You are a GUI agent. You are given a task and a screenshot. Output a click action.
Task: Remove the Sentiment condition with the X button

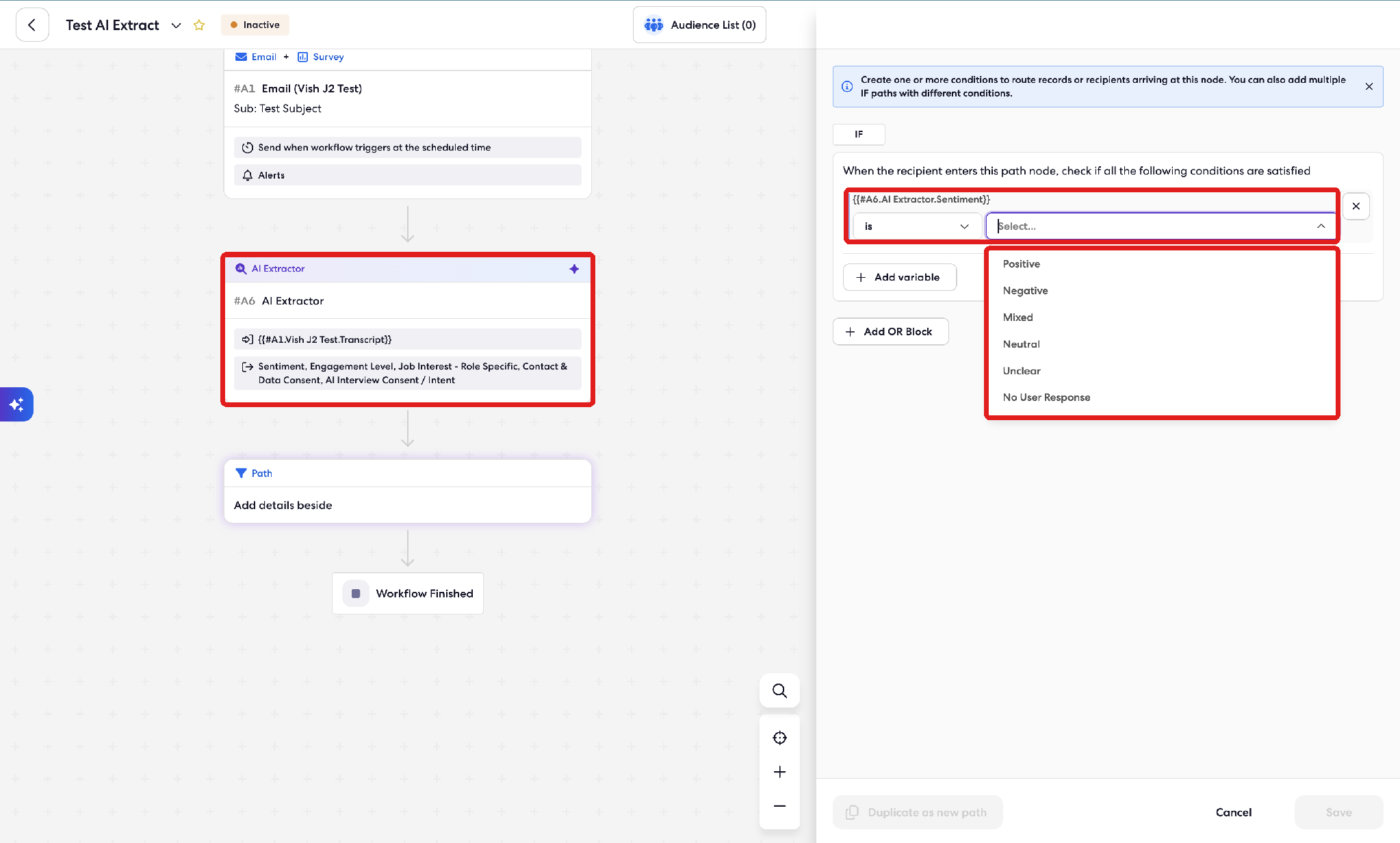pyautogui.click(x=1356, y=206)
